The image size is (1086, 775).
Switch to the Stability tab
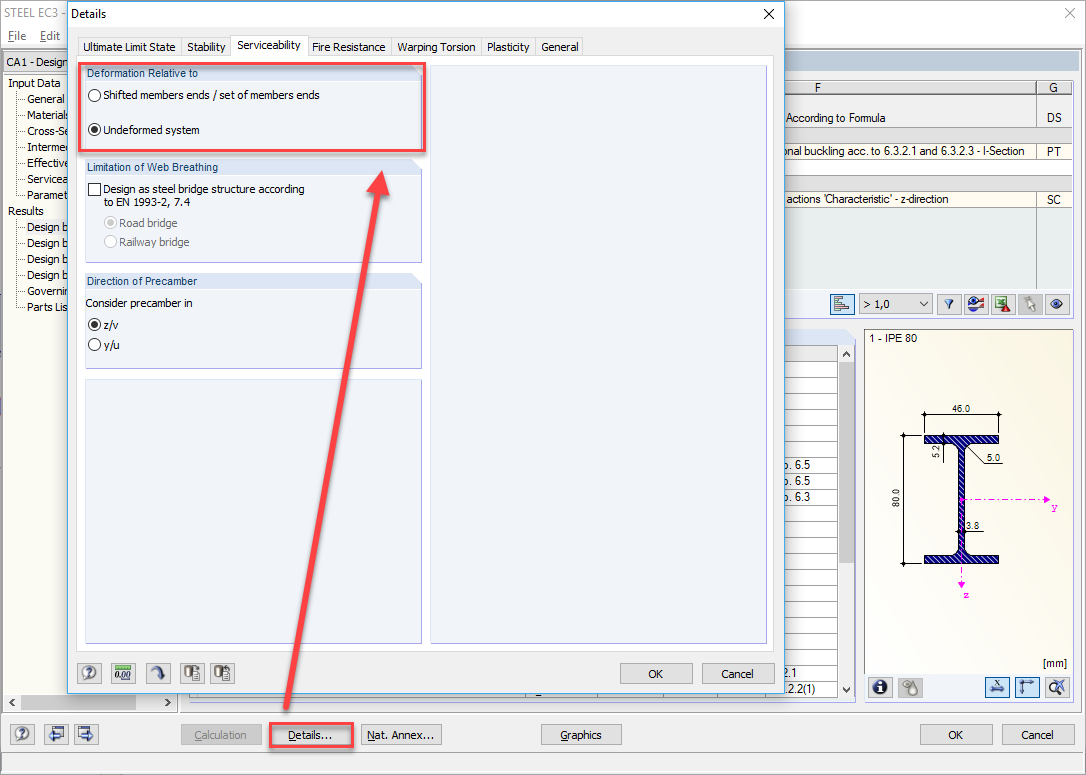point(206,47)
